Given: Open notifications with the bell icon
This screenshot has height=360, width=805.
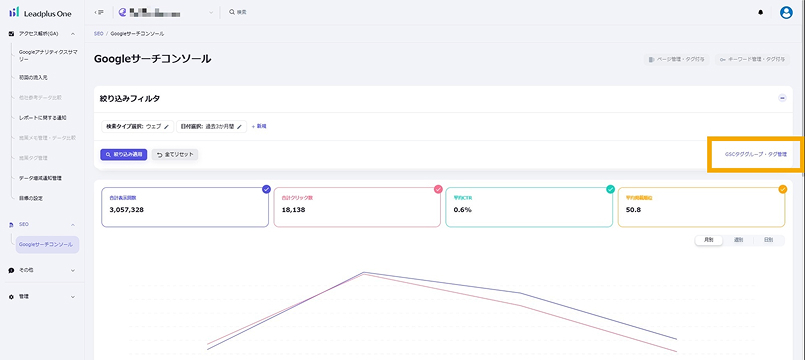Looking at the screenshot, I should pyautogui.click(x=761, y=13).
